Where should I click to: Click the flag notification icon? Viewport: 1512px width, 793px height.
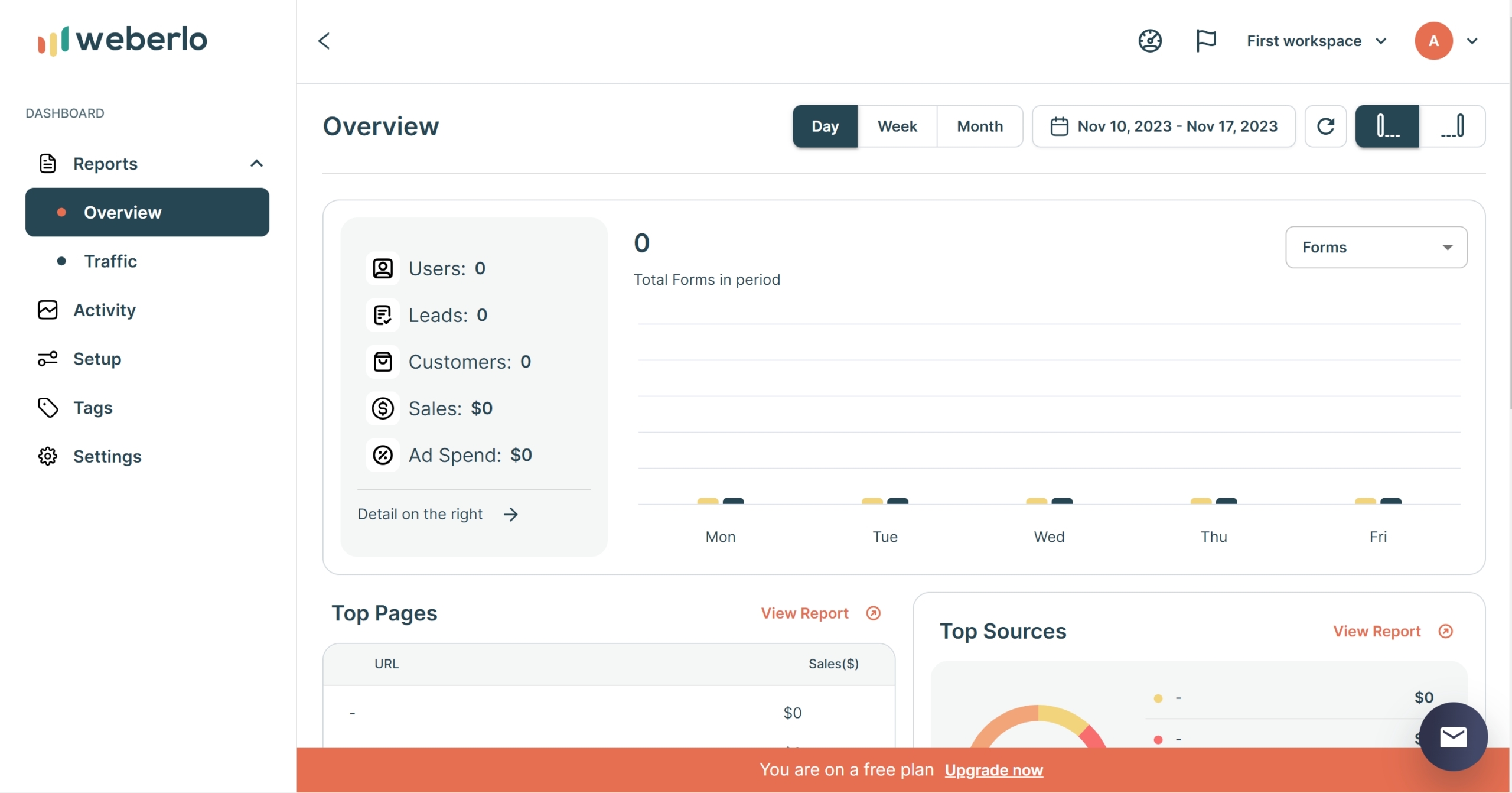1204,40
